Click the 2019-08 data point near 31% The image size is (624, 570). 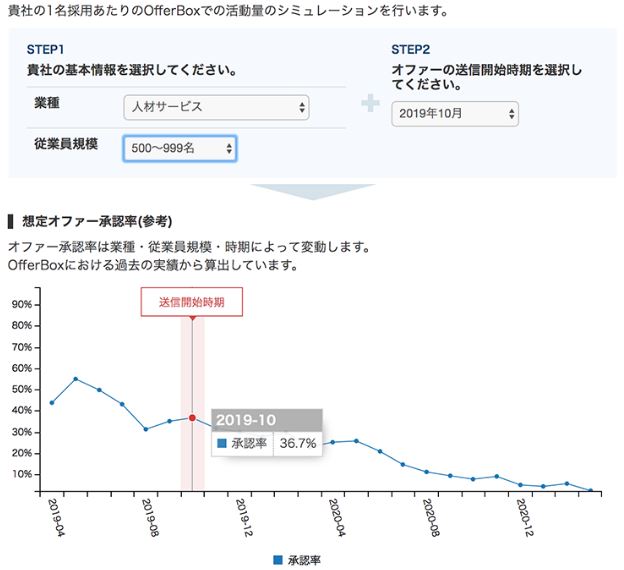coord(146,429)
